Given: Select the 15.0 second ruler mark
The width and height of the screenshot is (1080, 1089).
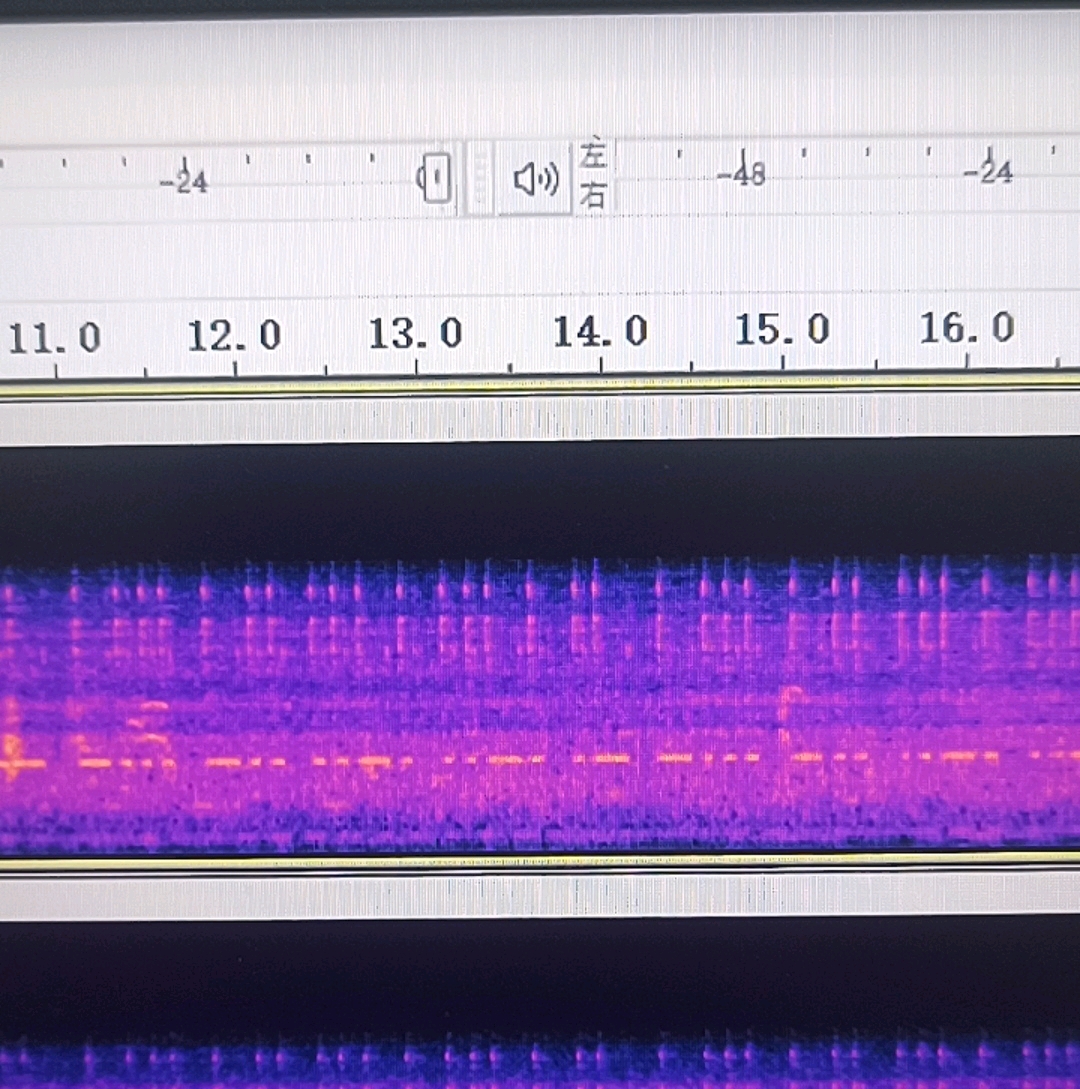Looking at the screenshot, I should (782, 329).
